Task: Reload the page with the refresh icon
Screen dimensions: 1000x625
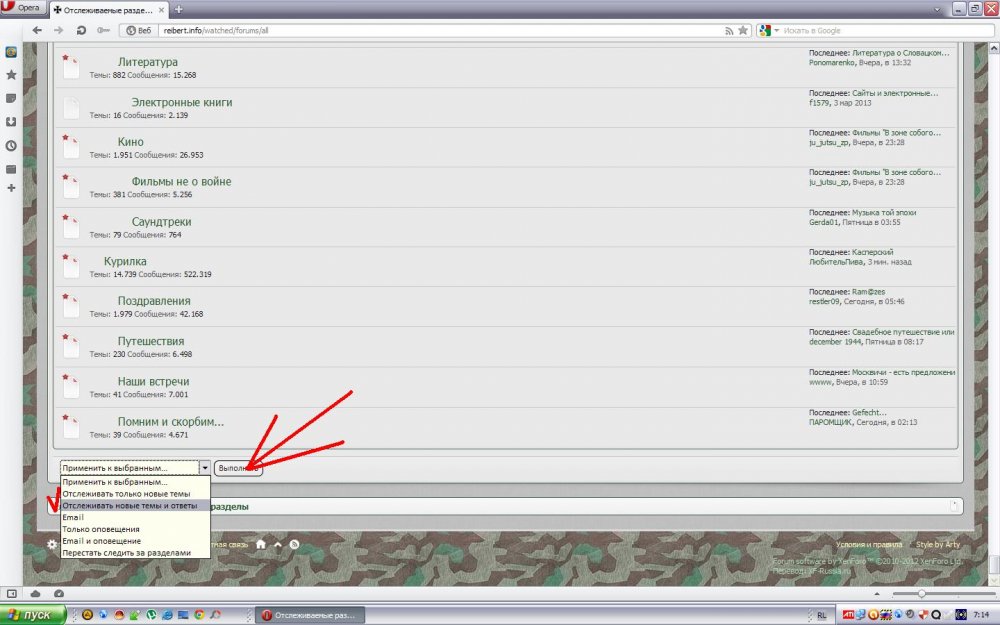Action: pyautogui.click(x=81, y=30)
